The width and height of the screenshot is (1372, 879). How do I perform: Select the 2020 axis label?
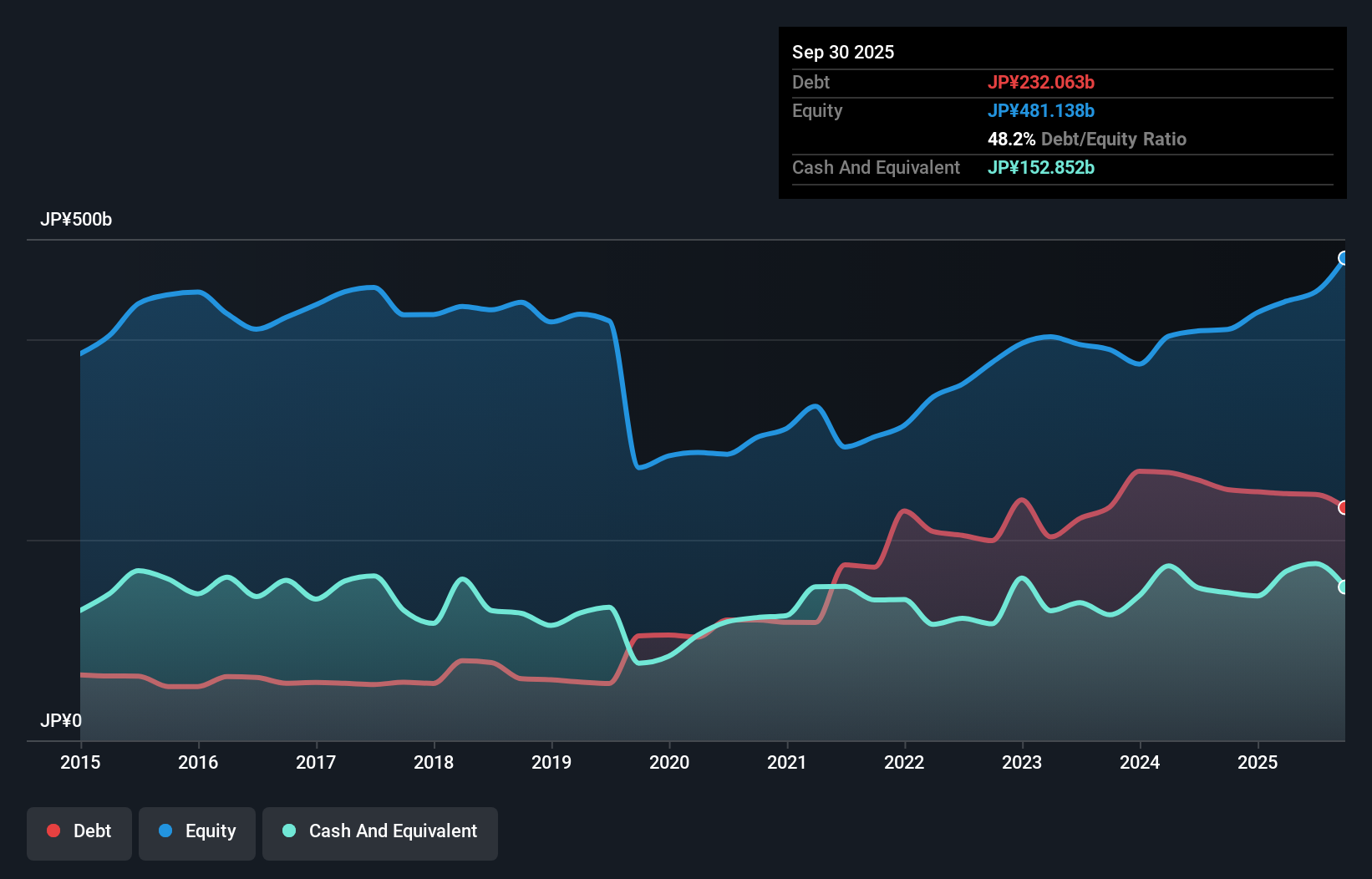point(669,762)
